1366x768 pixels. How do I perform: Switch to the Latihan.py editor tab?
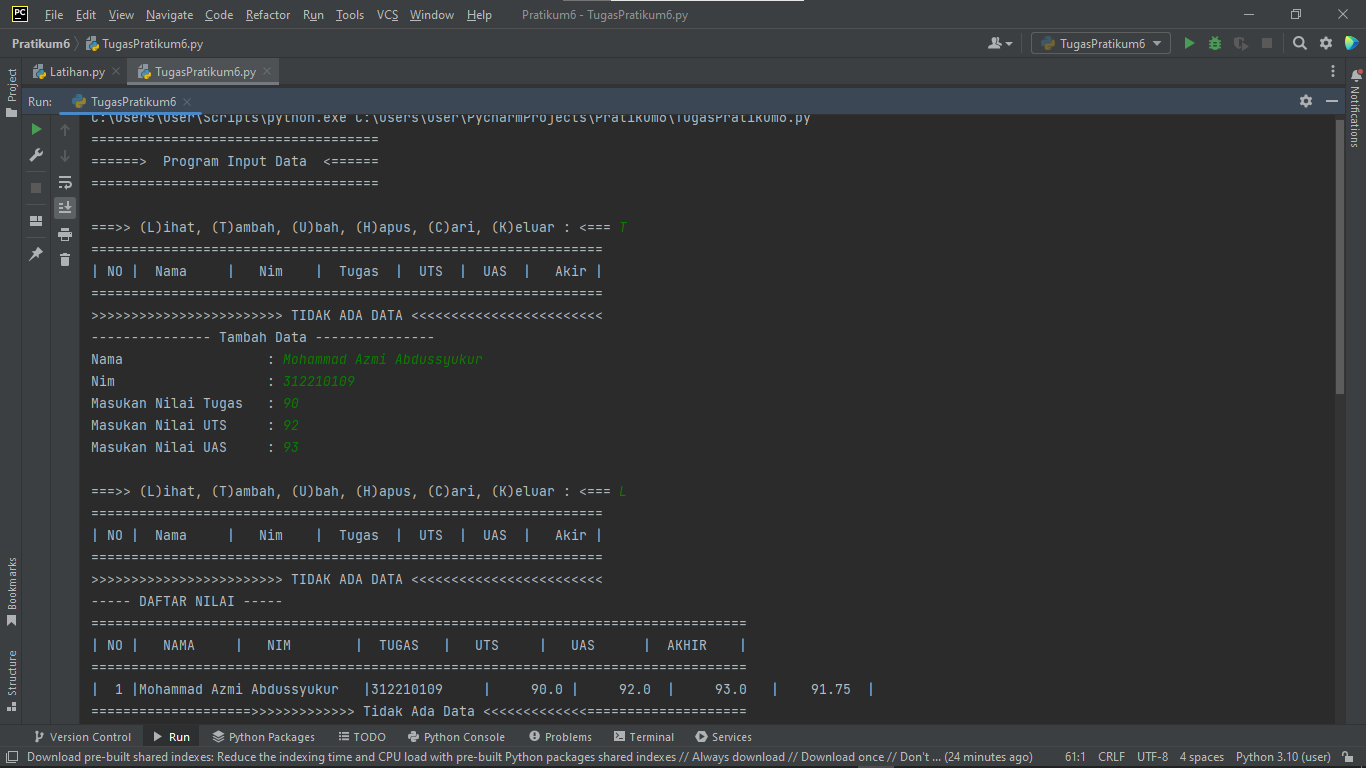pyautogui.click(x=77, y=72)
